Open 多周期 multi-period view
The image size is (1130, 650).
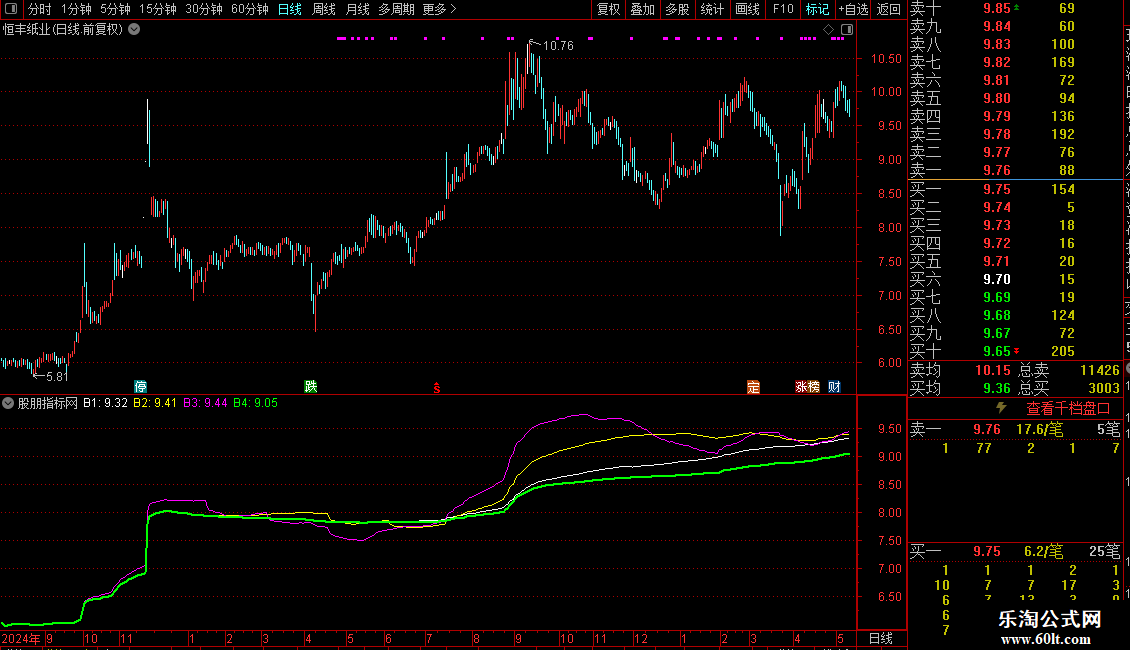(396, 9)
